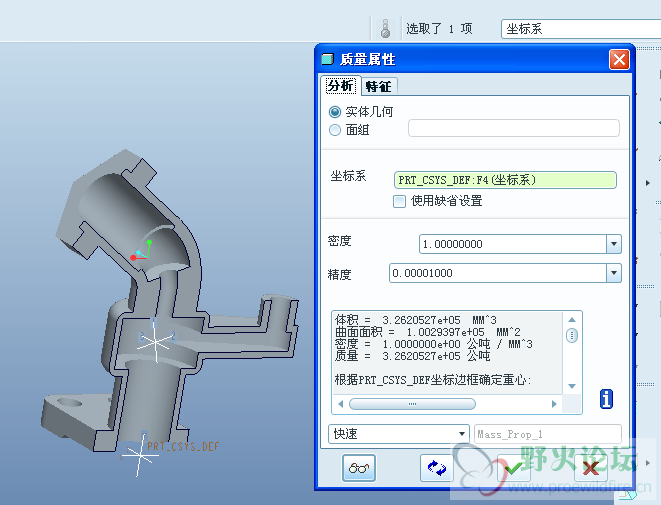The image size is (661, 505).
Task: Click the vertical scrollbar thumb in results
Action: (572, 336)
